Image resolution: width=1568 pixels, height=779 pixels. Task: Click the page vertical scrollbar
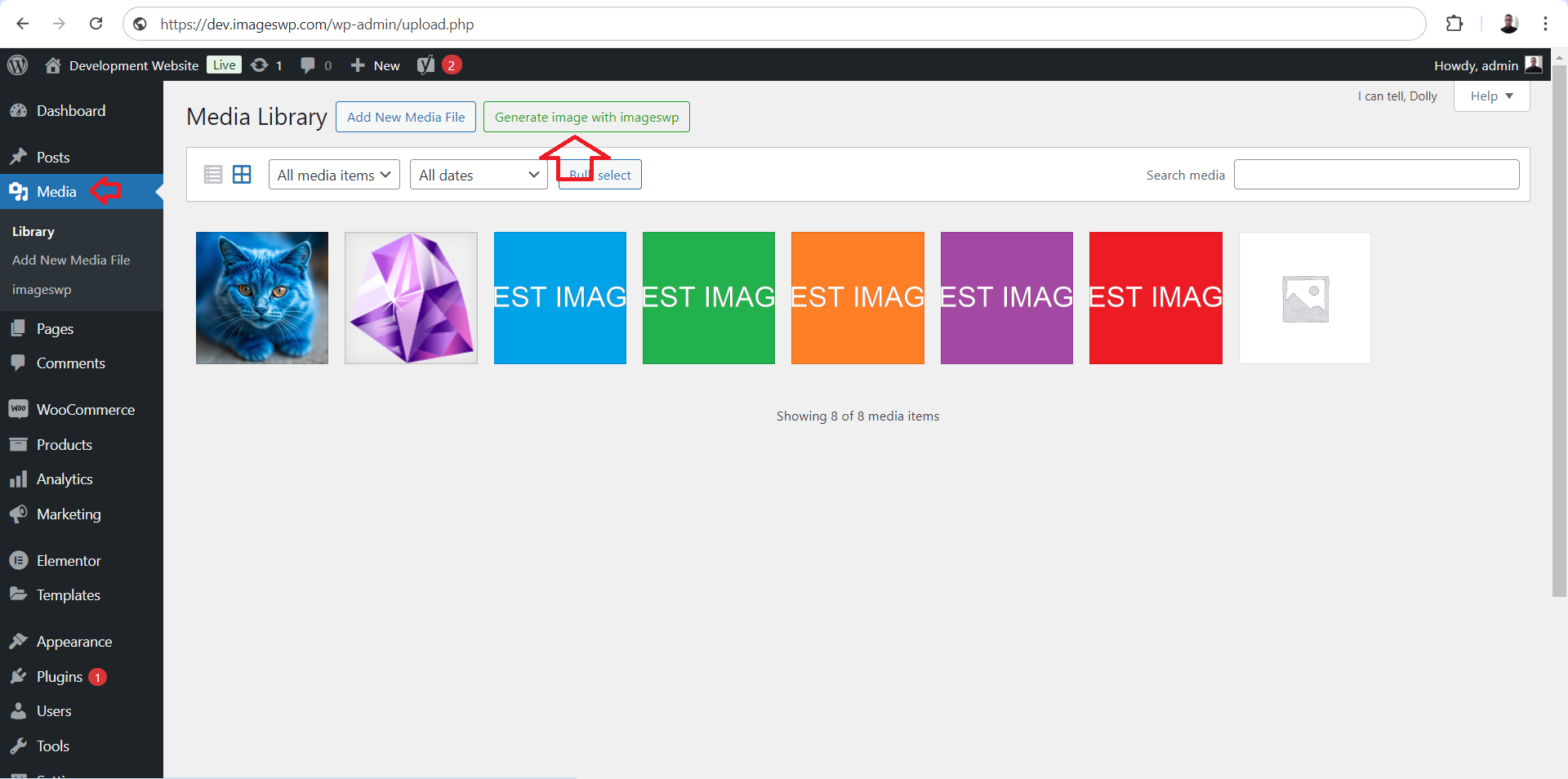pos(1559,331)
